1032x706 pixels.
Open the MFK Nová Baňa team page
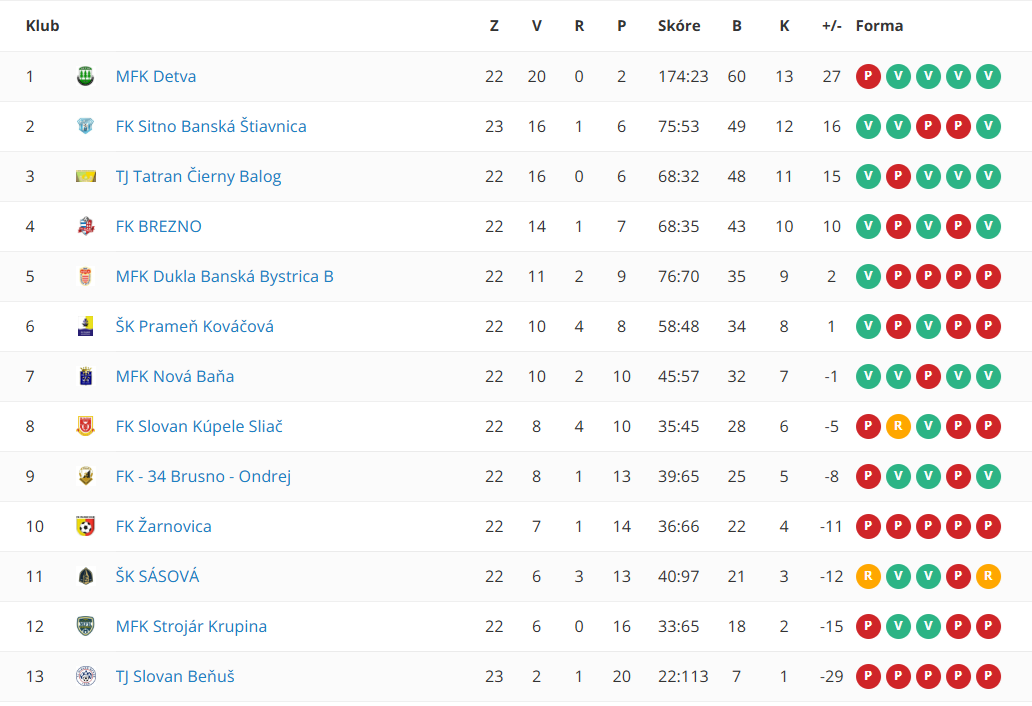coord(175,376)
